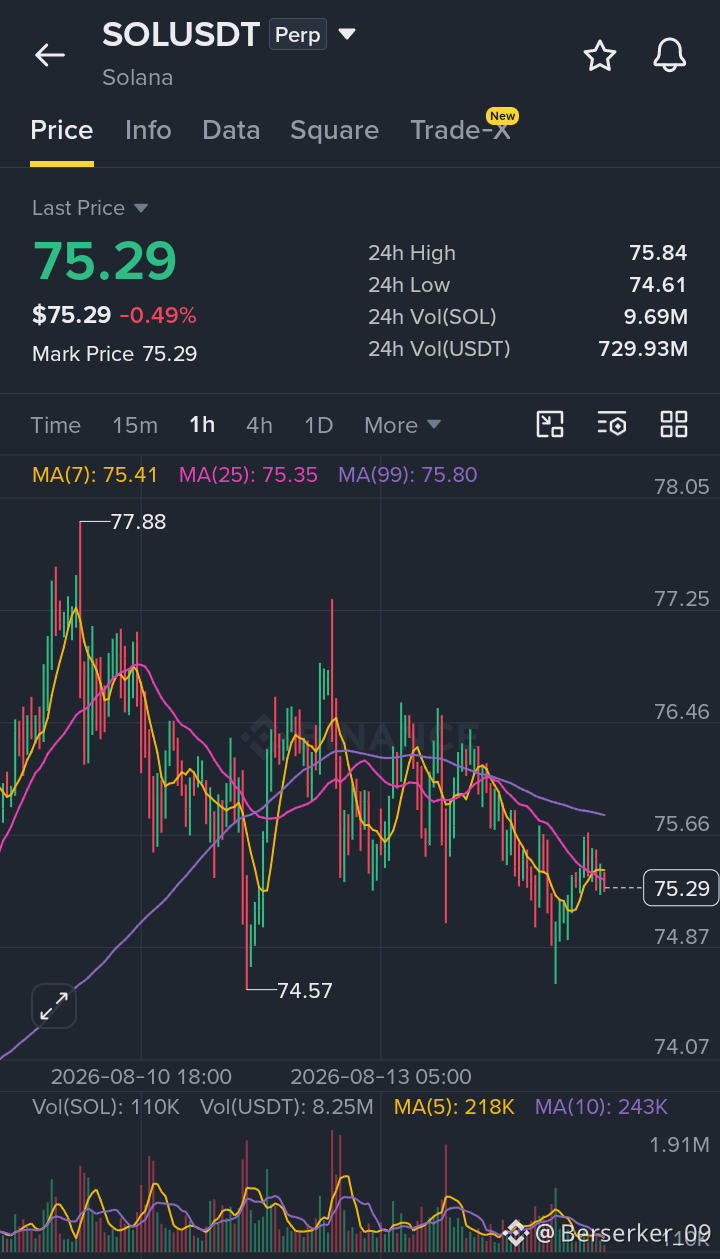The width and height of the screenshot is (720, 1259).
Task: Select the Time chart interval
Action: pos(56,425)
